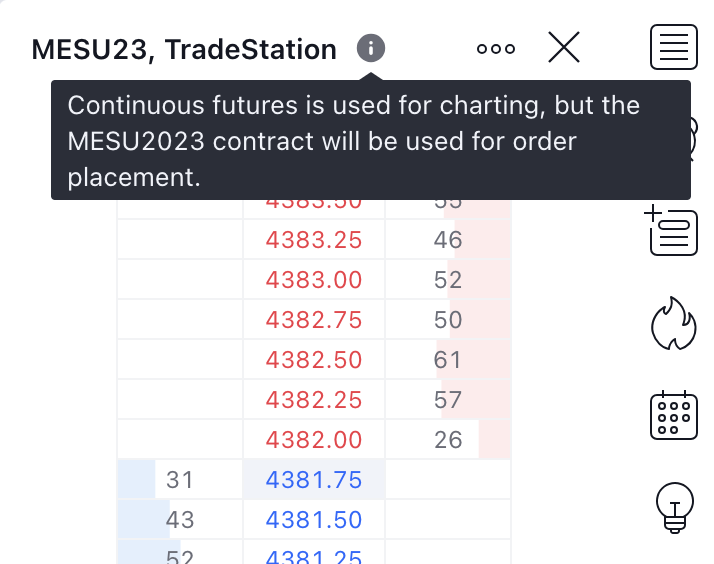Screen dimensions: 714x564
Task: Open the economic calendar icon
Action: [674, 414]
